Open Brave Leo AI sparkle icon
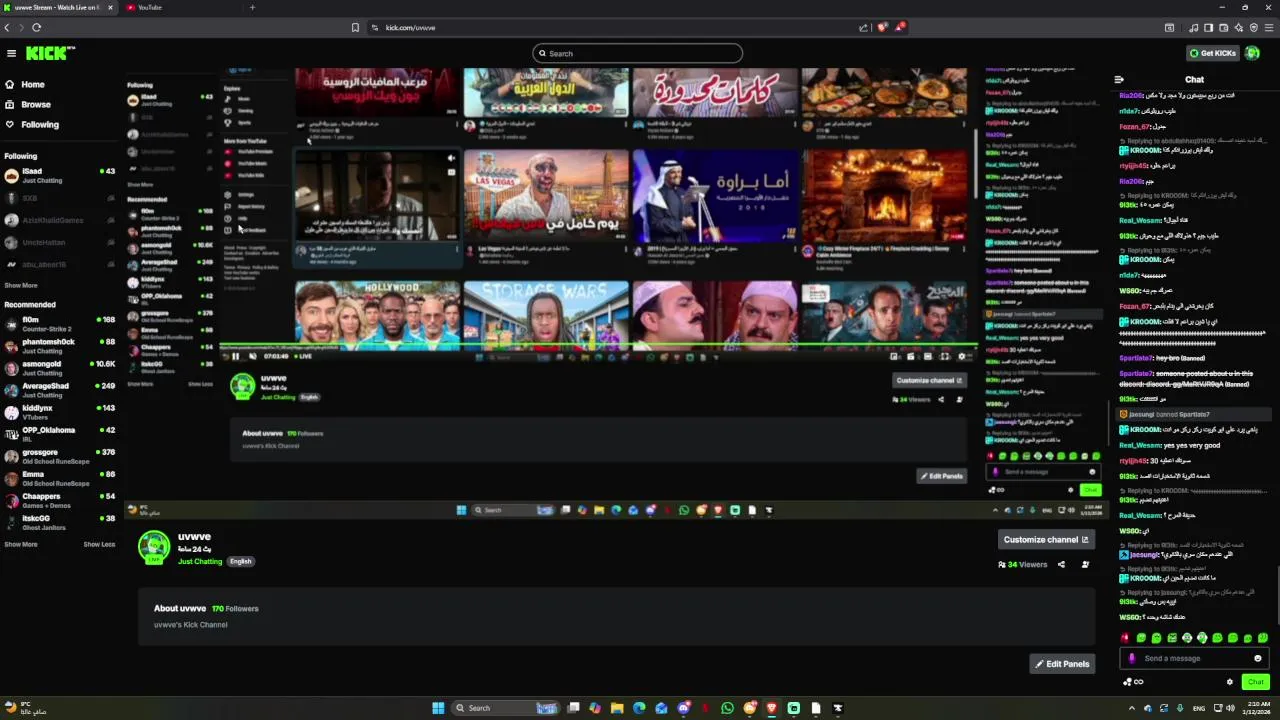The image size is (1280, 720). [x=1238, y=27]
